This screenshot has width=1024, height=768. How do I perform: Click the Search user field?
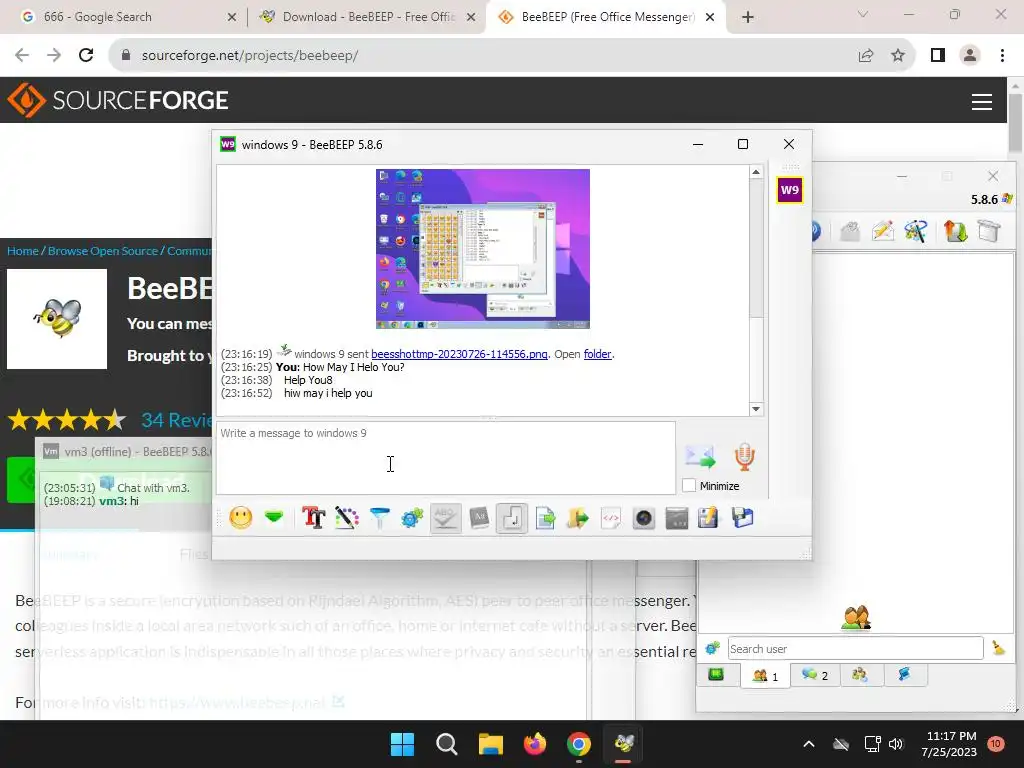[856, 648]
